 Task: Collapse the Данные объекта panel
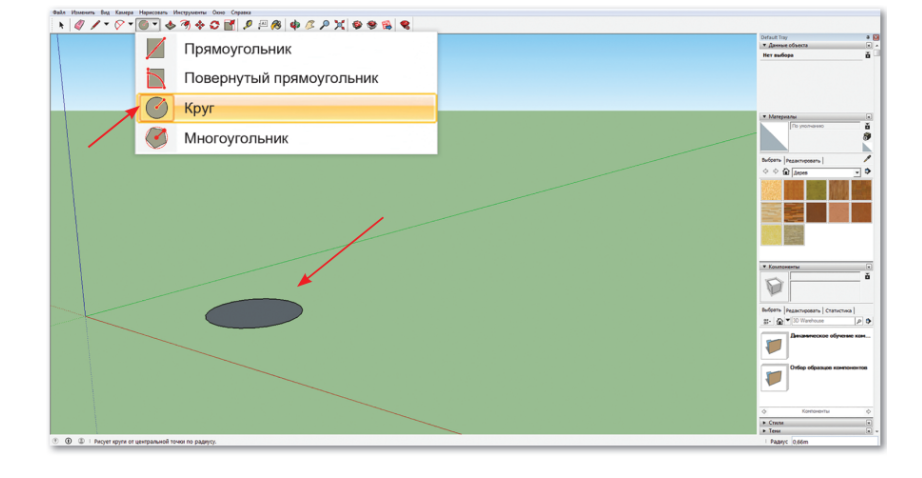764,45
